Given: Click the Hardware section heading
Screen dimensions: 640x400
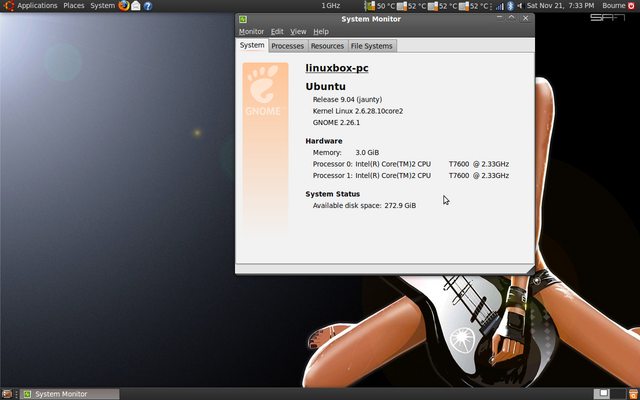Looking at the screenshot, I should 324,141.
